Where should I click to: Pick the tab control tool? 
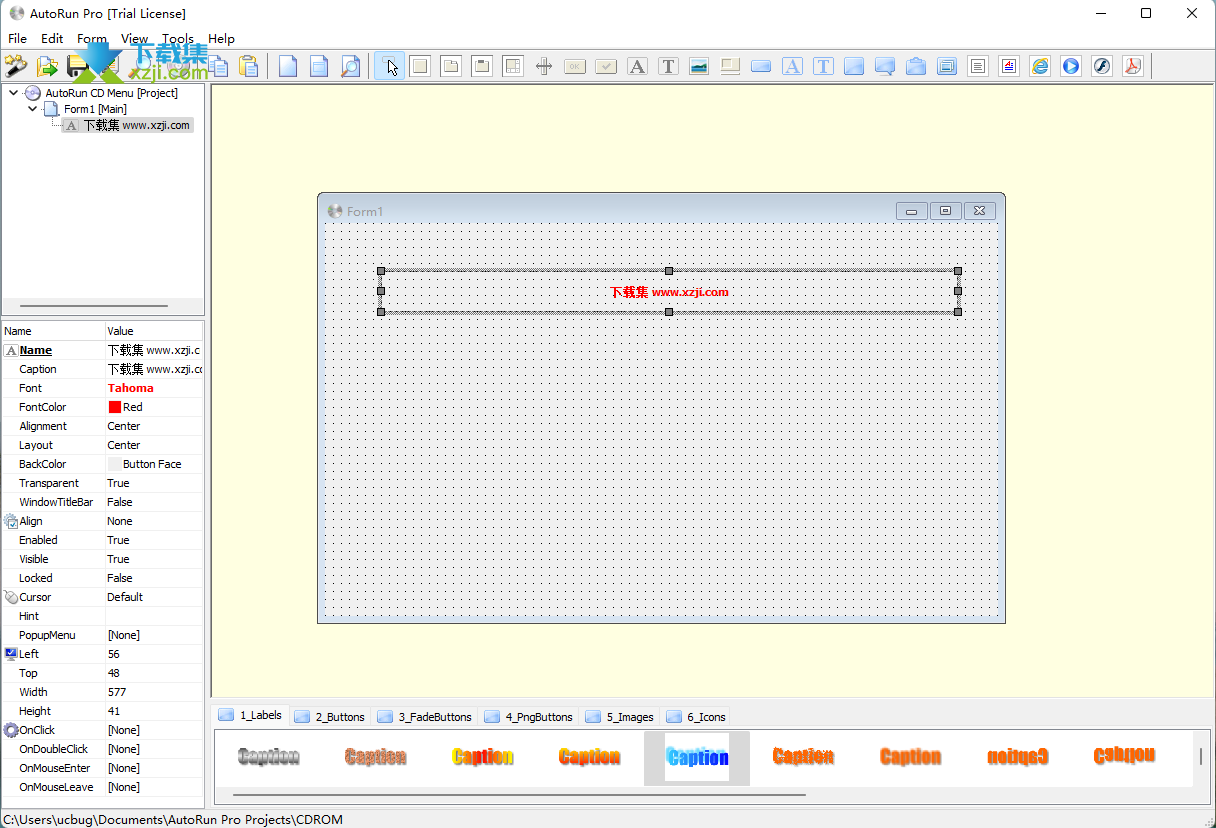451,67
